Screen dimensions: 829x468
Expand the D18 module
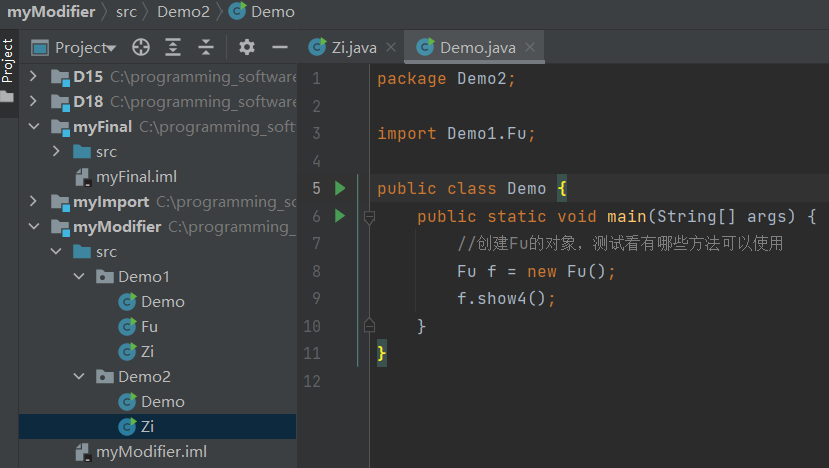point(33,101)
